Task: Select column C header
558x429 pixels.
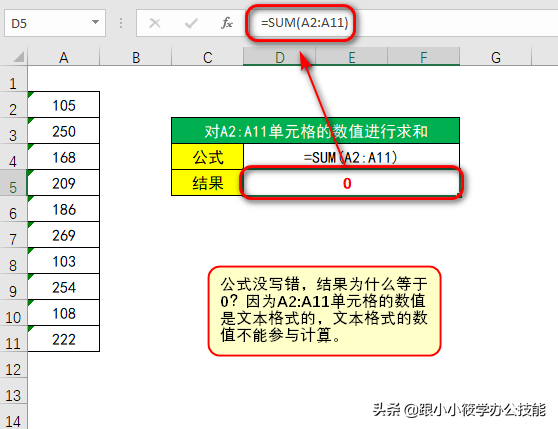Action: (x=207, y=57)
